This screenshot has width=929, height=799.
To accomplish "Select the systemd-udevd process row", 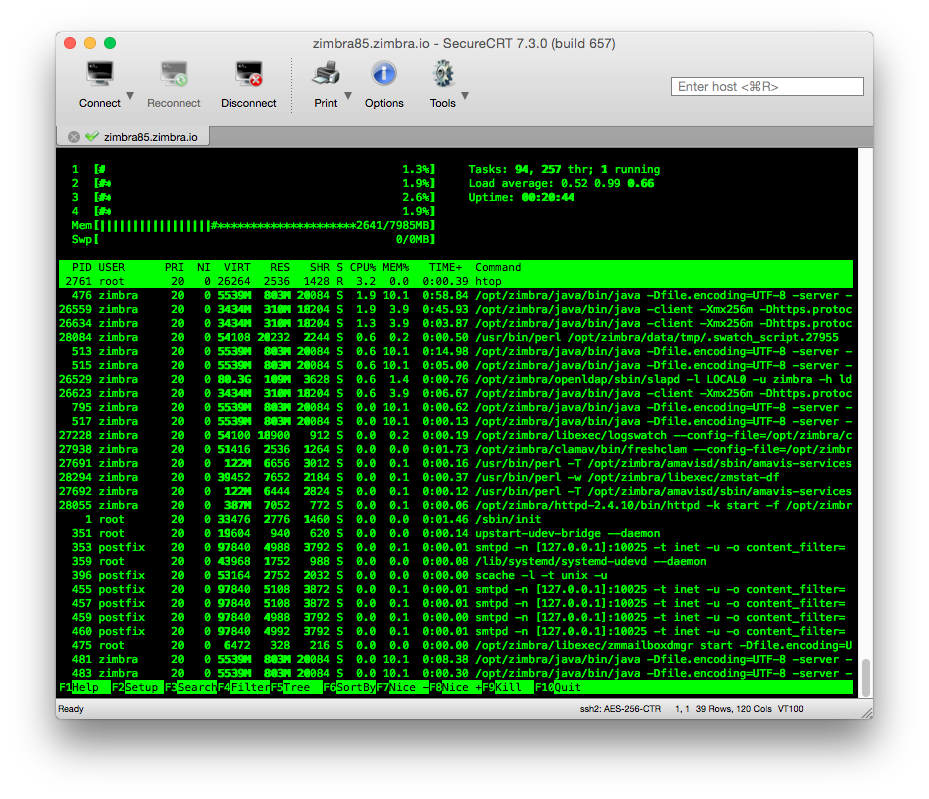I will tap(456, 561).
